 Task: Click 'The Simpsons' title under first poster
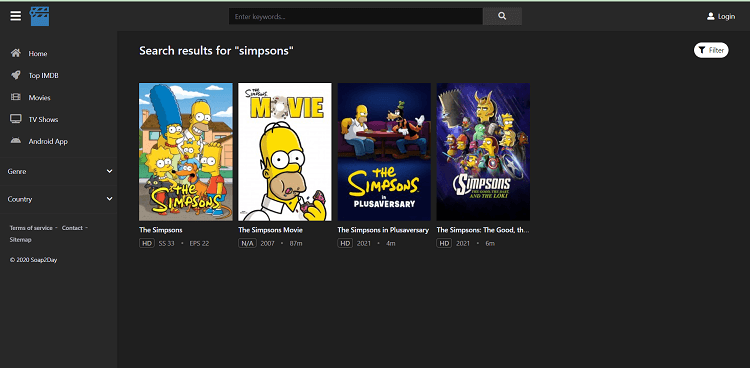point(161,230)
